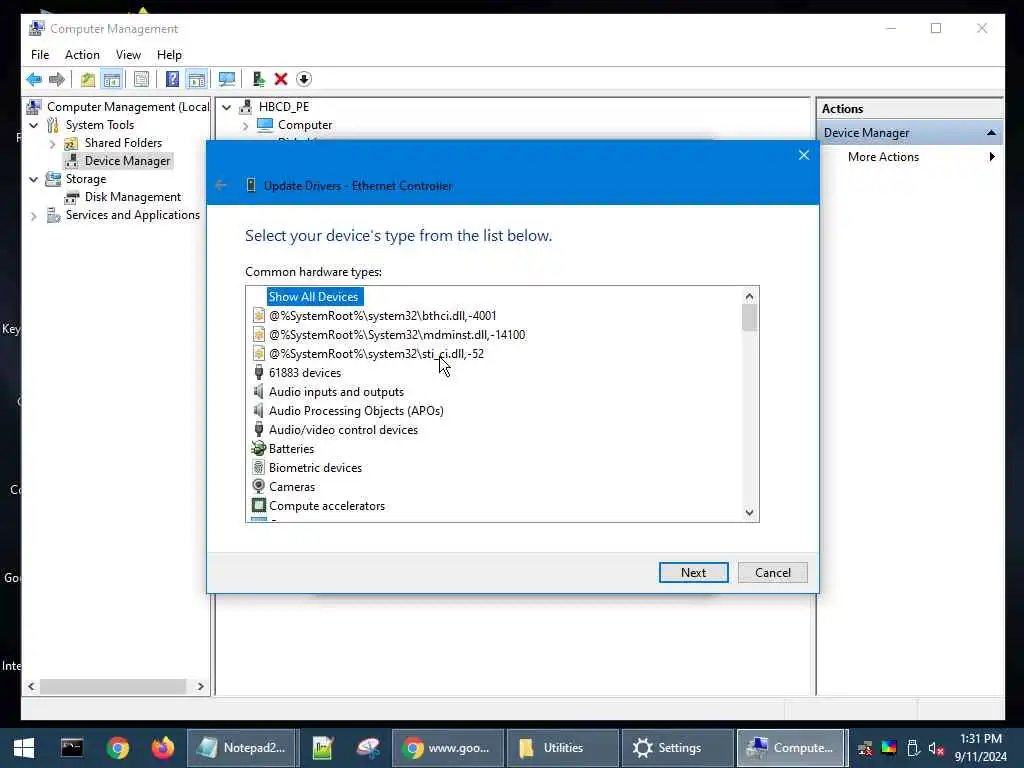Select Disk Management in the tree
Viewport: 1024px width, 768px height.
click(x=133, y=197)
